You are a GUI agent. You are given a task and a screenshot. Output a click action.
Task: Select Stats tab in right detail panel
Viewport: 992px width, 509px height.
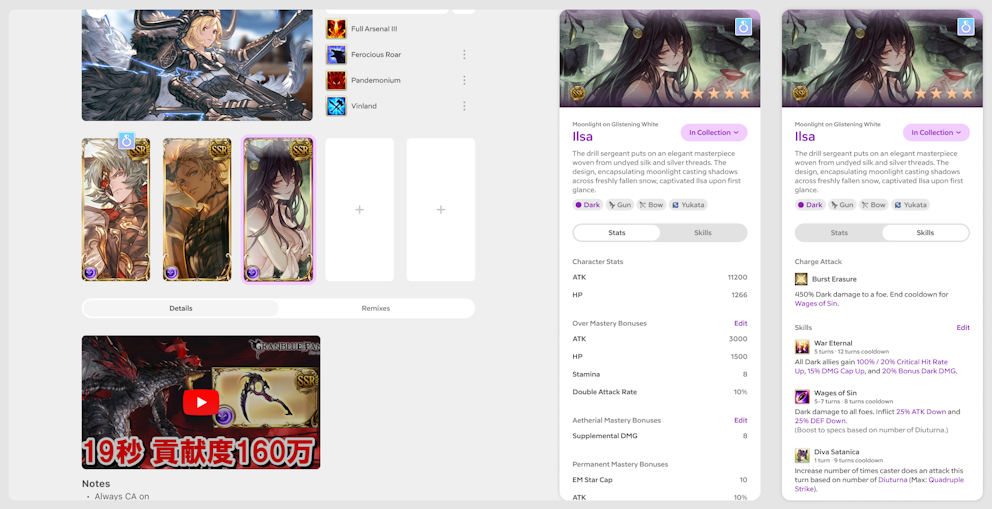839,233
